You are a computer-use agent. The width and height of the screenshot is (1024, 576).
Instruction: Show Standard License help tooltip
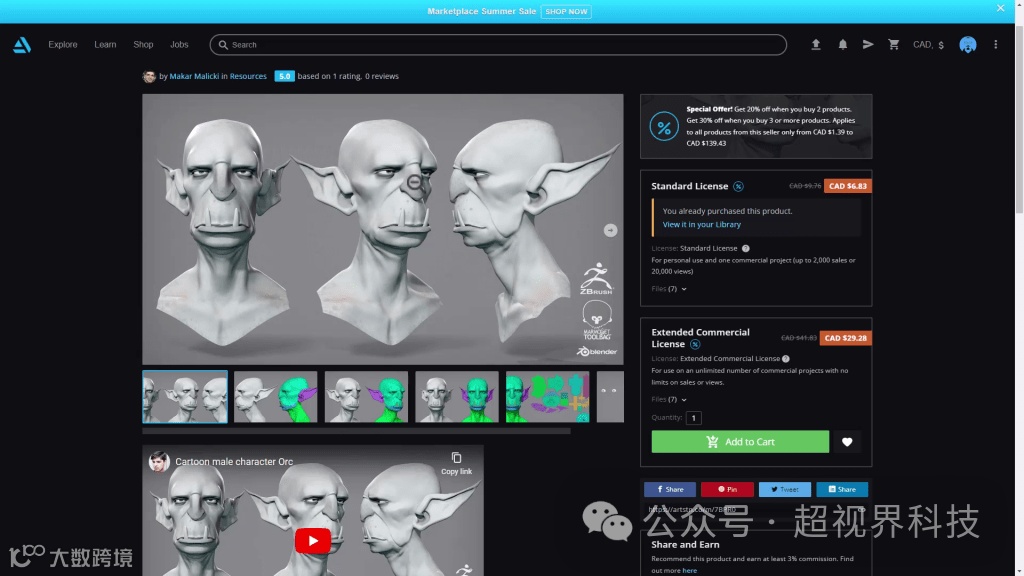(x=745, y=248)
